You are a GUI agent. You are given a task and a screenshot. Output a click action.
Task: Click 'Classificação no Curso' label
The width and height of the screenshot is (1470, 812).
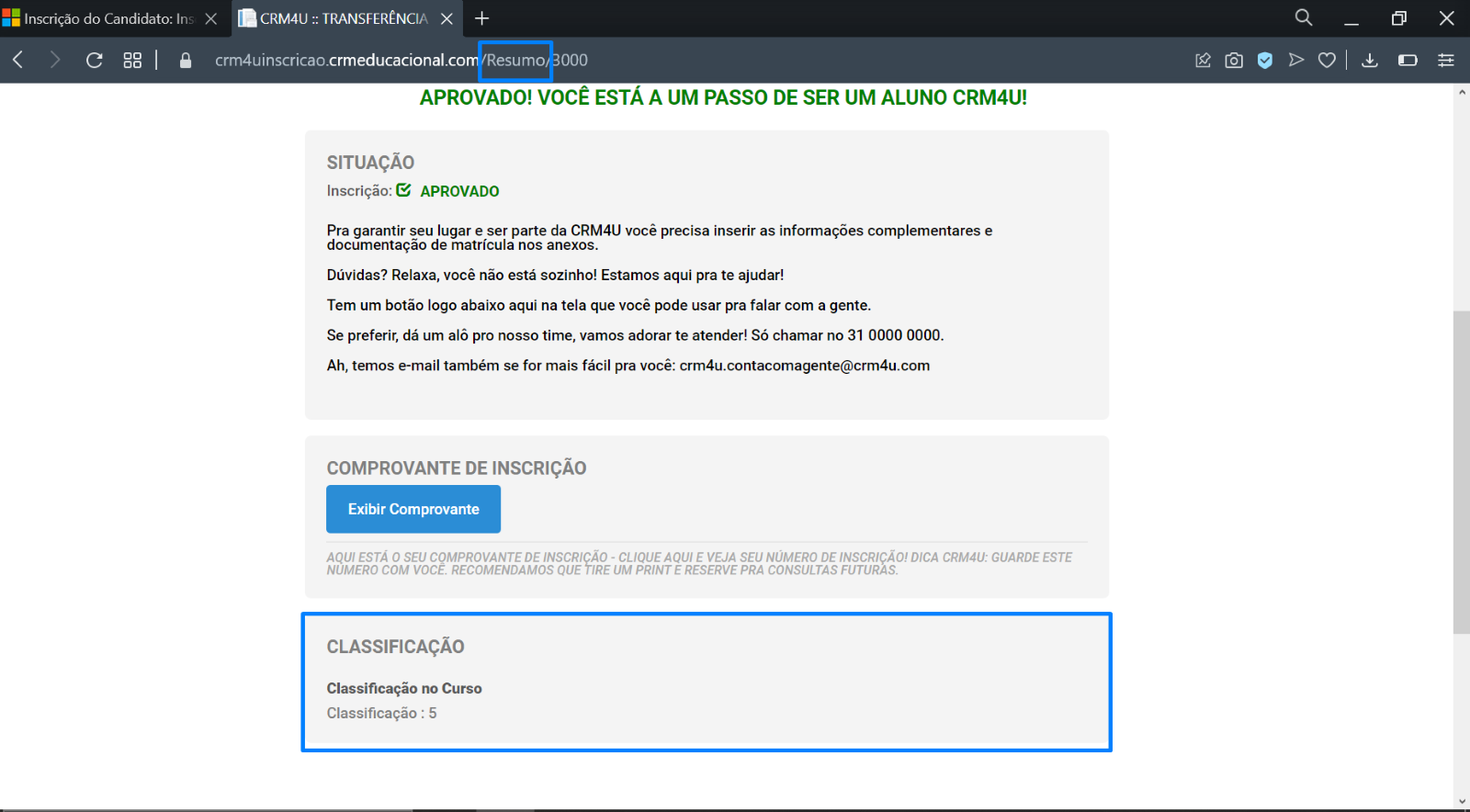coord(404,688)
